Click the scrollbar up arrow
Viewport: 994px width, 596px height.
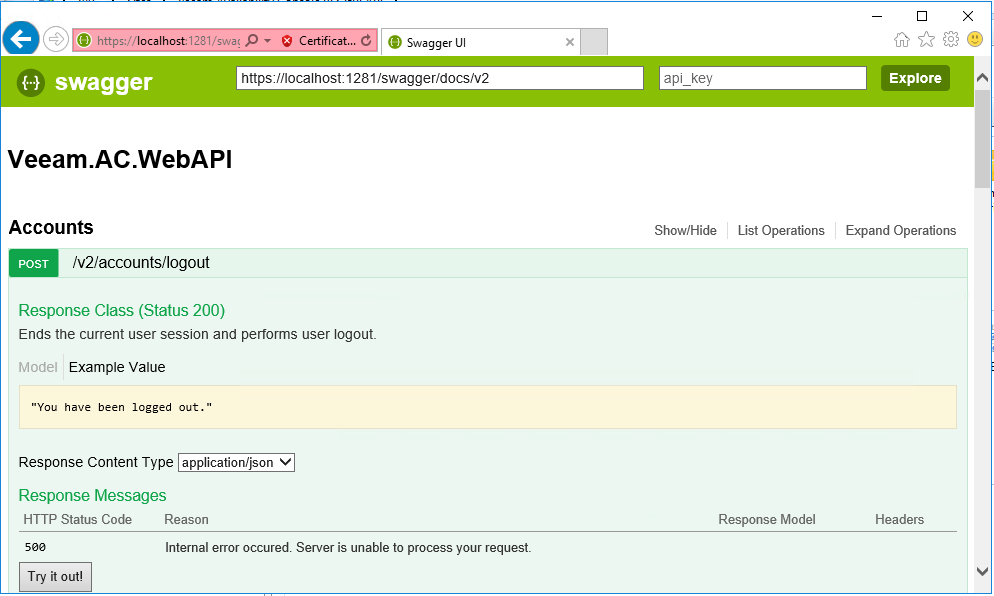click(983, 77)
